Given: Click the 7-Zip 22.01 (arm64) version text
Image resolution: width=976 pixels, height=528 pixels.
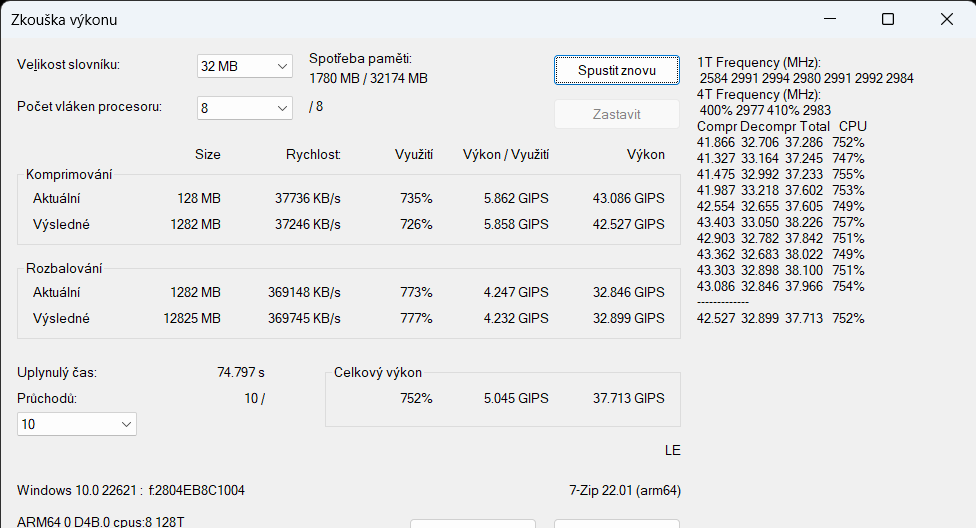Looking at the screenshot, I should tap(624, 490).
